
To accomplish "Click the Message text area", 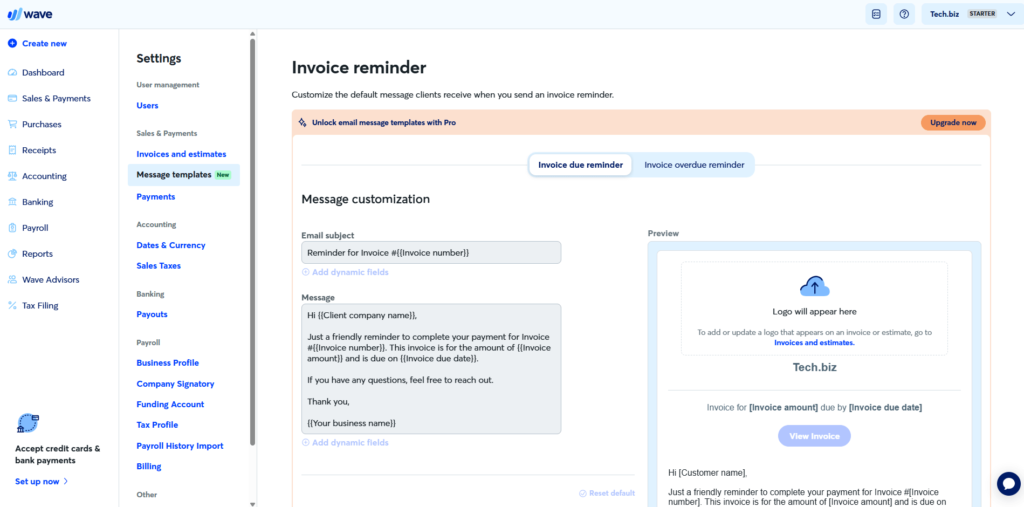I will 431,369.
